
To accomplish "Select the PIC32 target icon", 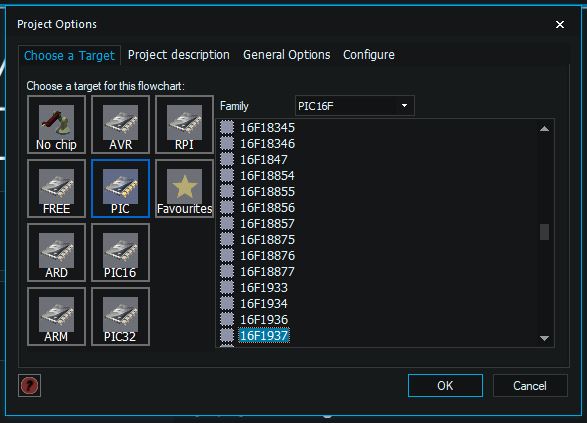I will tap(121, 317).
